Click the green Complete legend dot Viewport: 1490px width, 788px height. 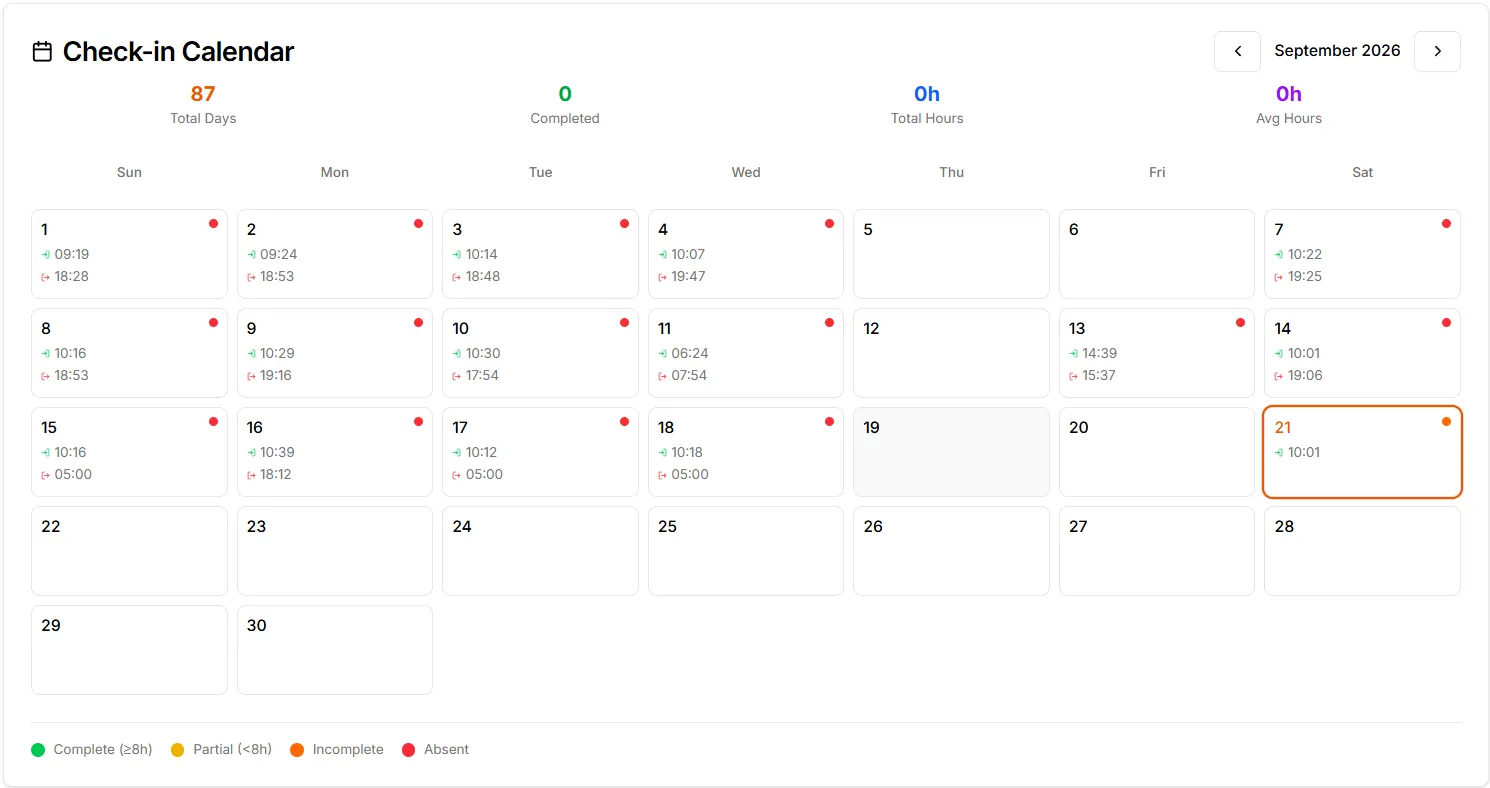click(x=38, y=750)
